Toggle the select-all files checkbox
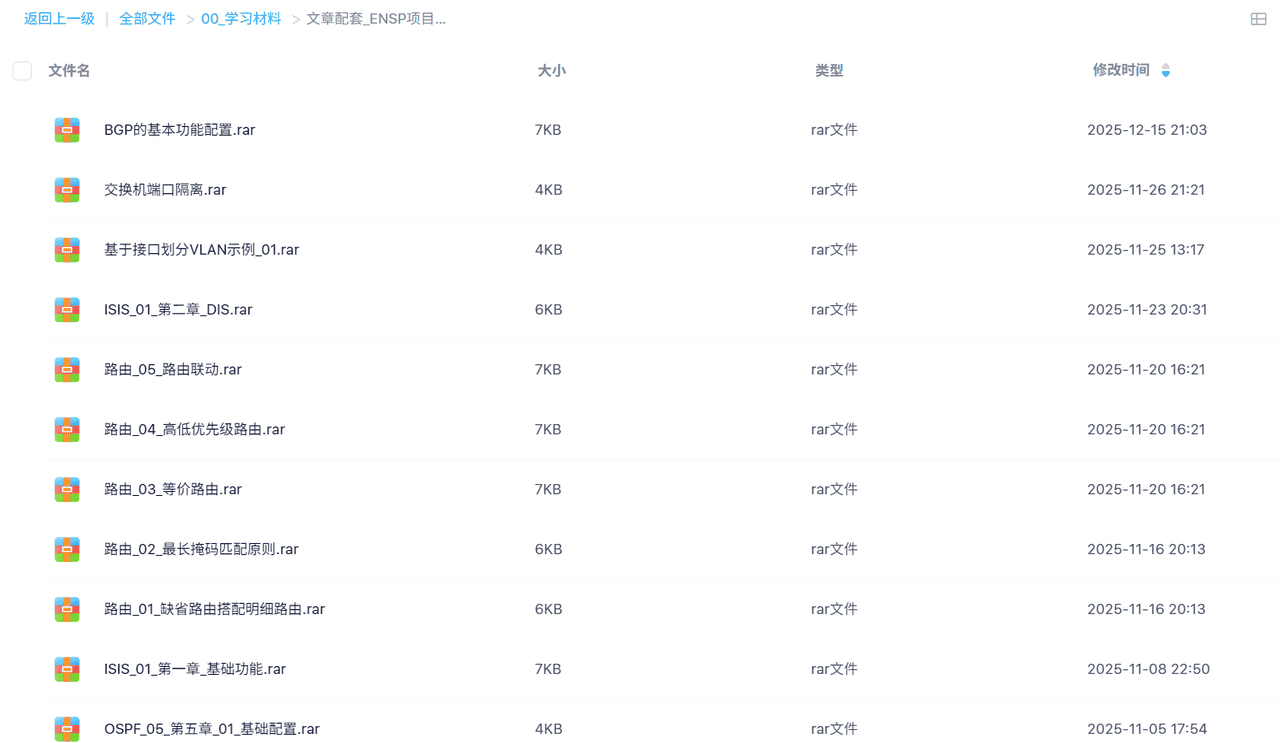This screenshot has width=1280, height=743. tap(22, 71)
